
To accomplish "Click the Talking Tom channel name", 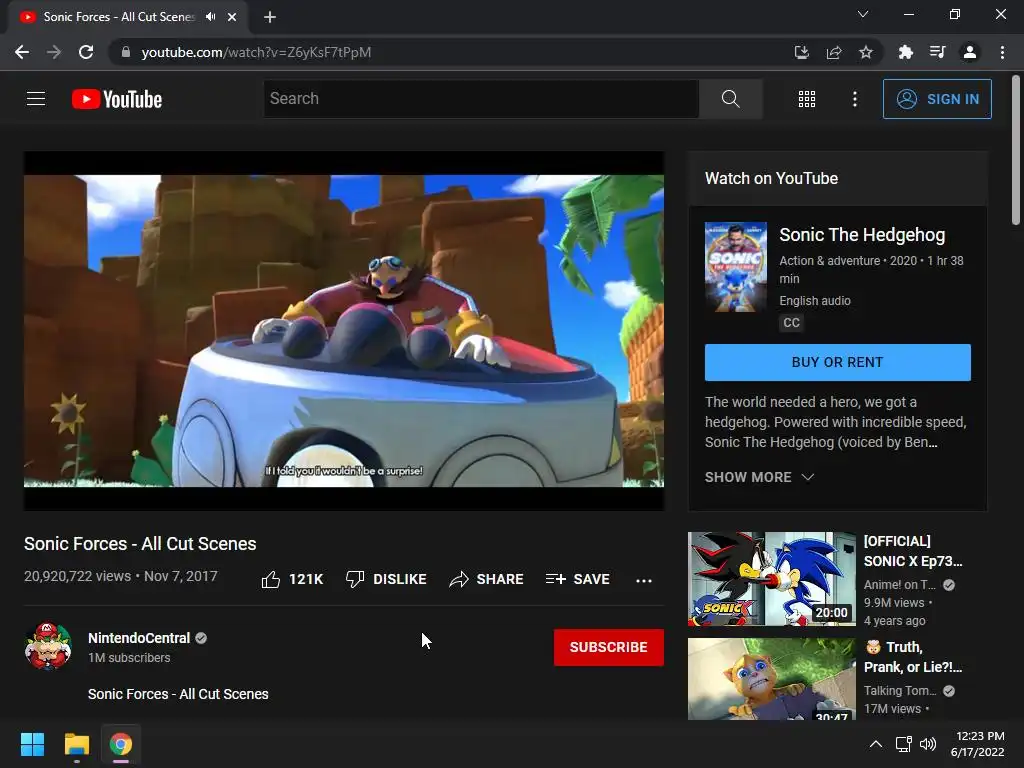I will [900, 691].
